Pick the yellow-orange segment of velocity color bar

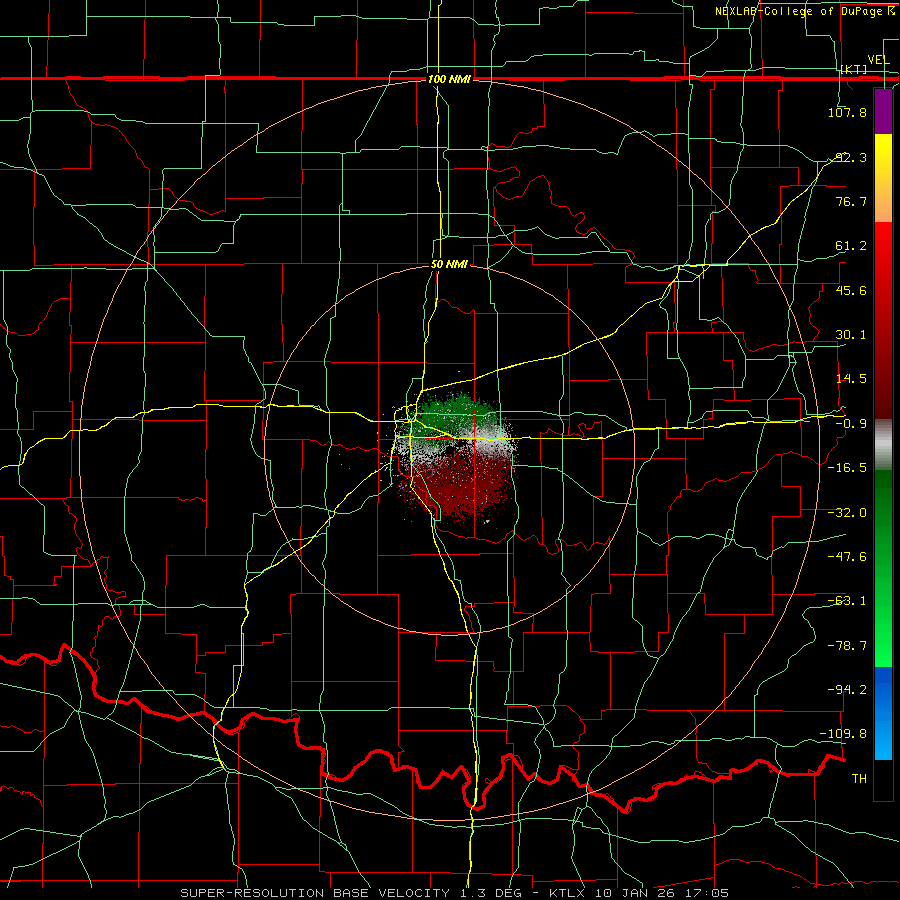883,178
